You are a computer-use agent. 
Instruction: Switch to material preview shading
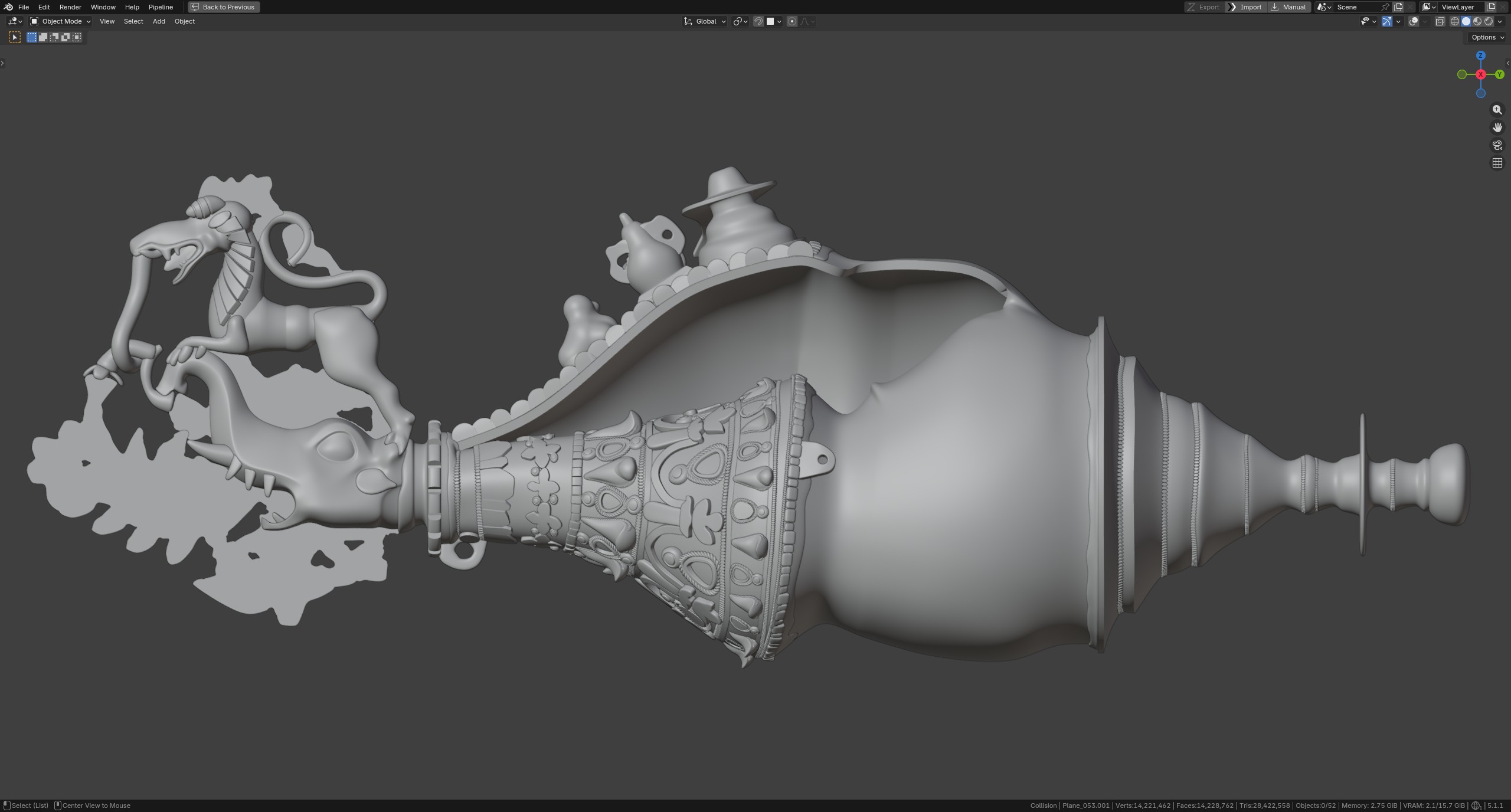[x=1477, y=21]
